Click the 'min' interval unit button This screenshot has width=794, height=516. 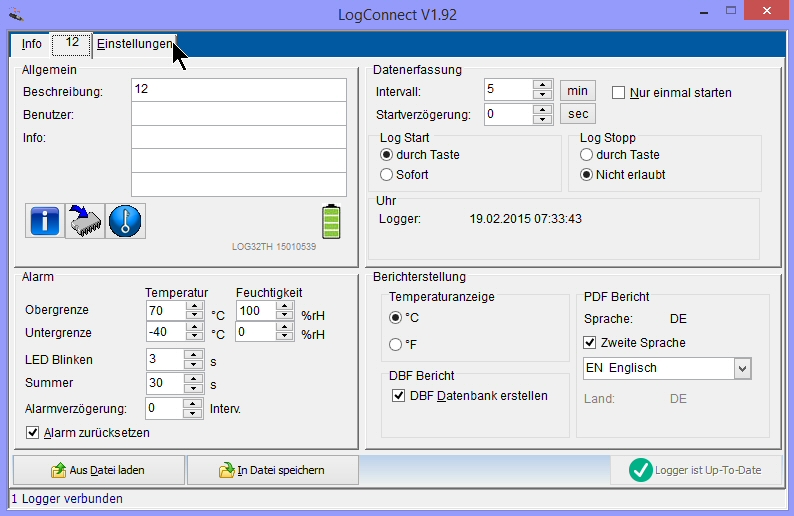click(x=577, y=91)
